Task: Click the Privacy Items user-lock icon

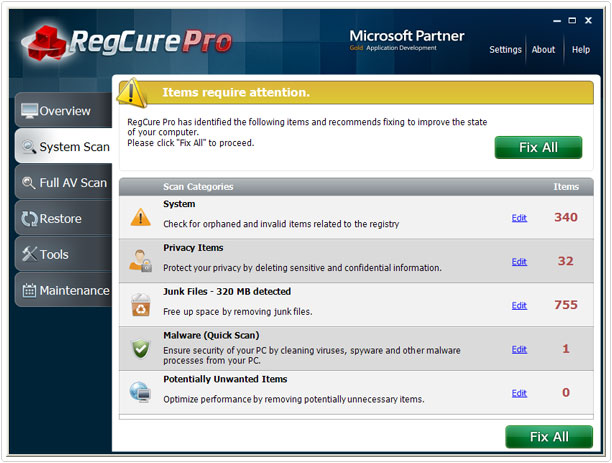Action: [141, 261]
